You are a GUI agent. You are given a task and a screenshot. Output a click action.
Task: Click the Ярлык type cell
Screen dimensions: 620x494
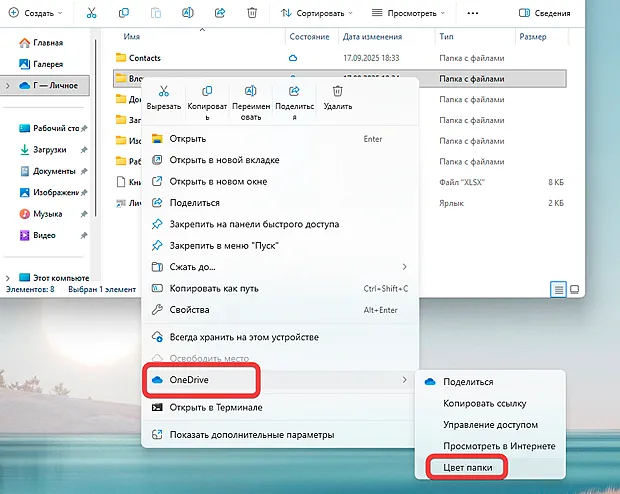coord(451,203)
